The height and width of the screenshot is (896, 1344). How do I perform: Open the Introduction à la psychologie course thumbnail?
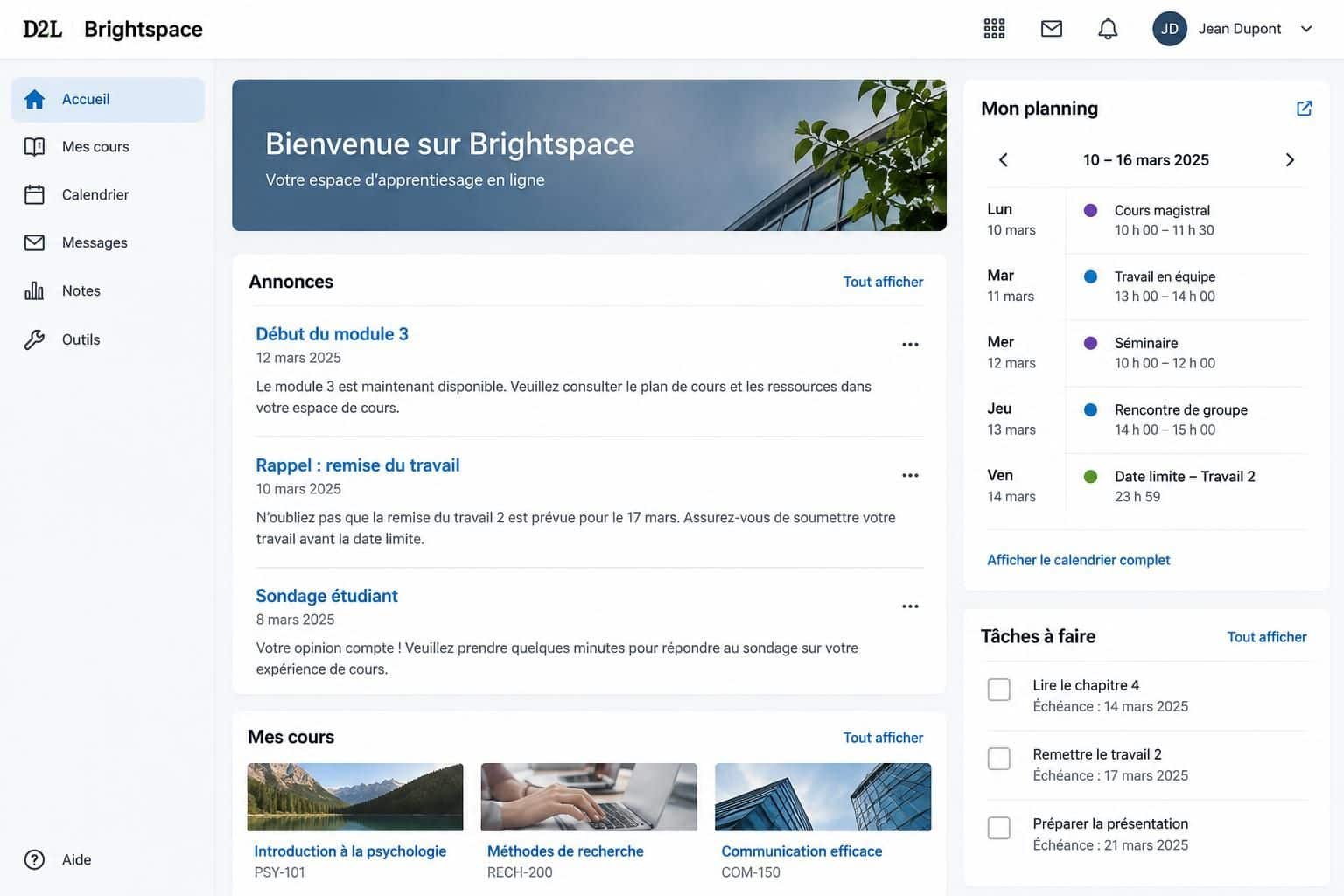pyautogui.click(x=355, y=797)
